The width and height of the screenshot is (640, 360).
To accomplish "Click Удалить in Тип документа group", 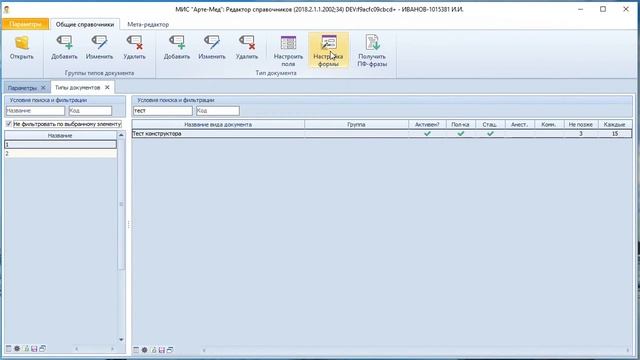I will tap(247, 47).
